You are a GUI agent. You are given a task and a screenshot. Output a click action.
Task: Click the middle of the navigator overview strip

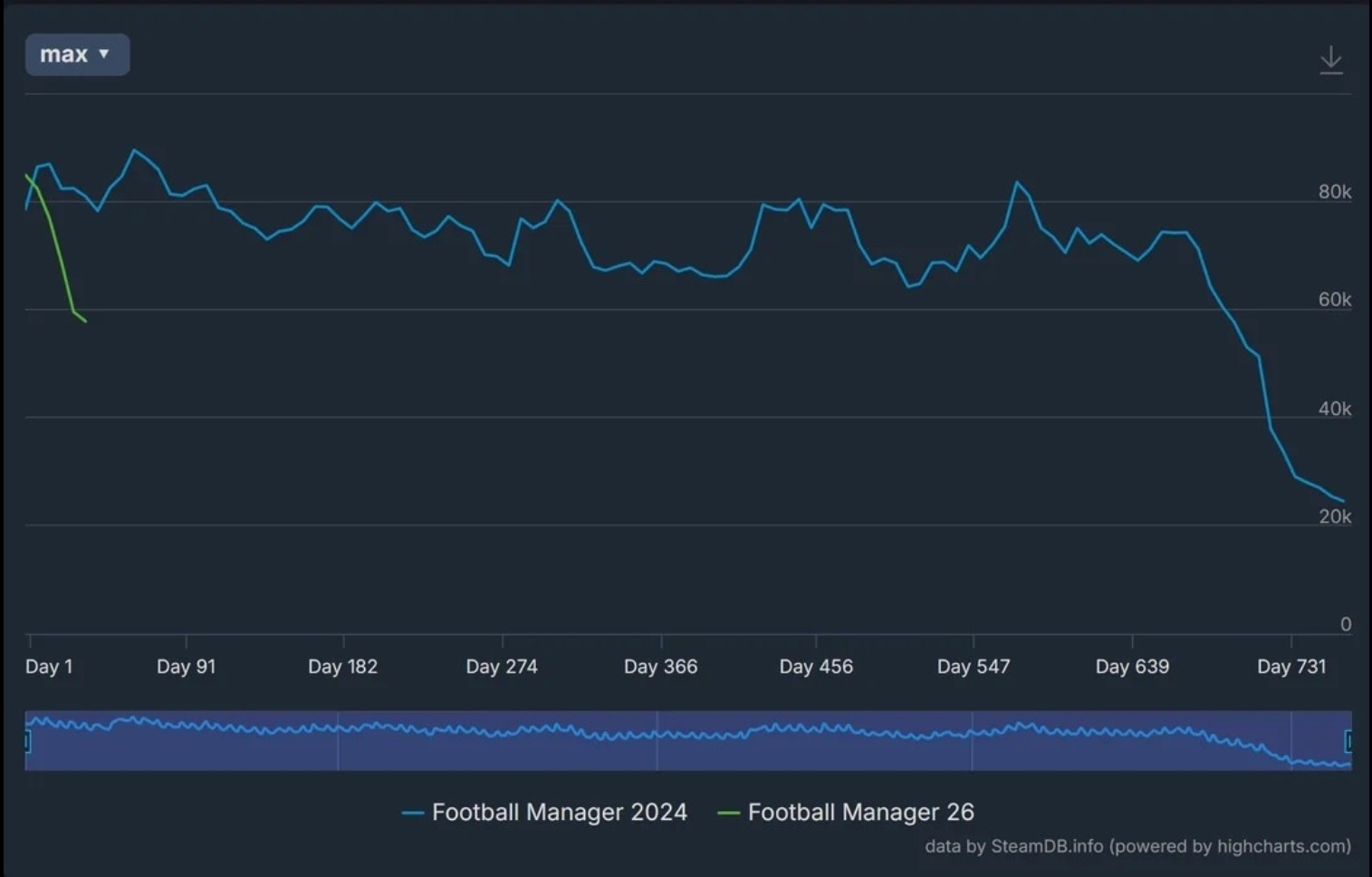(688, 741)
